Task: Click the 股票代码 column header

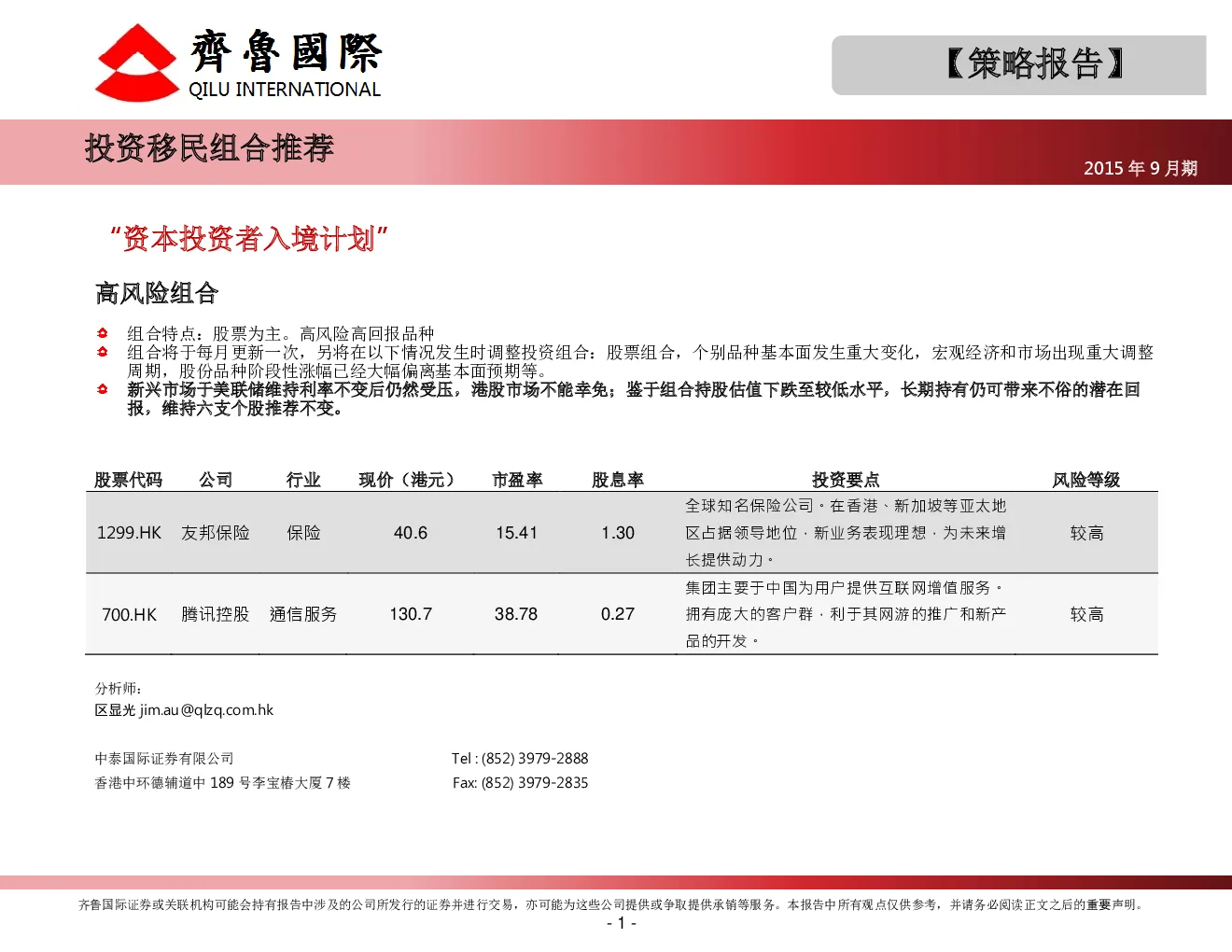Action: coord(128,480)
